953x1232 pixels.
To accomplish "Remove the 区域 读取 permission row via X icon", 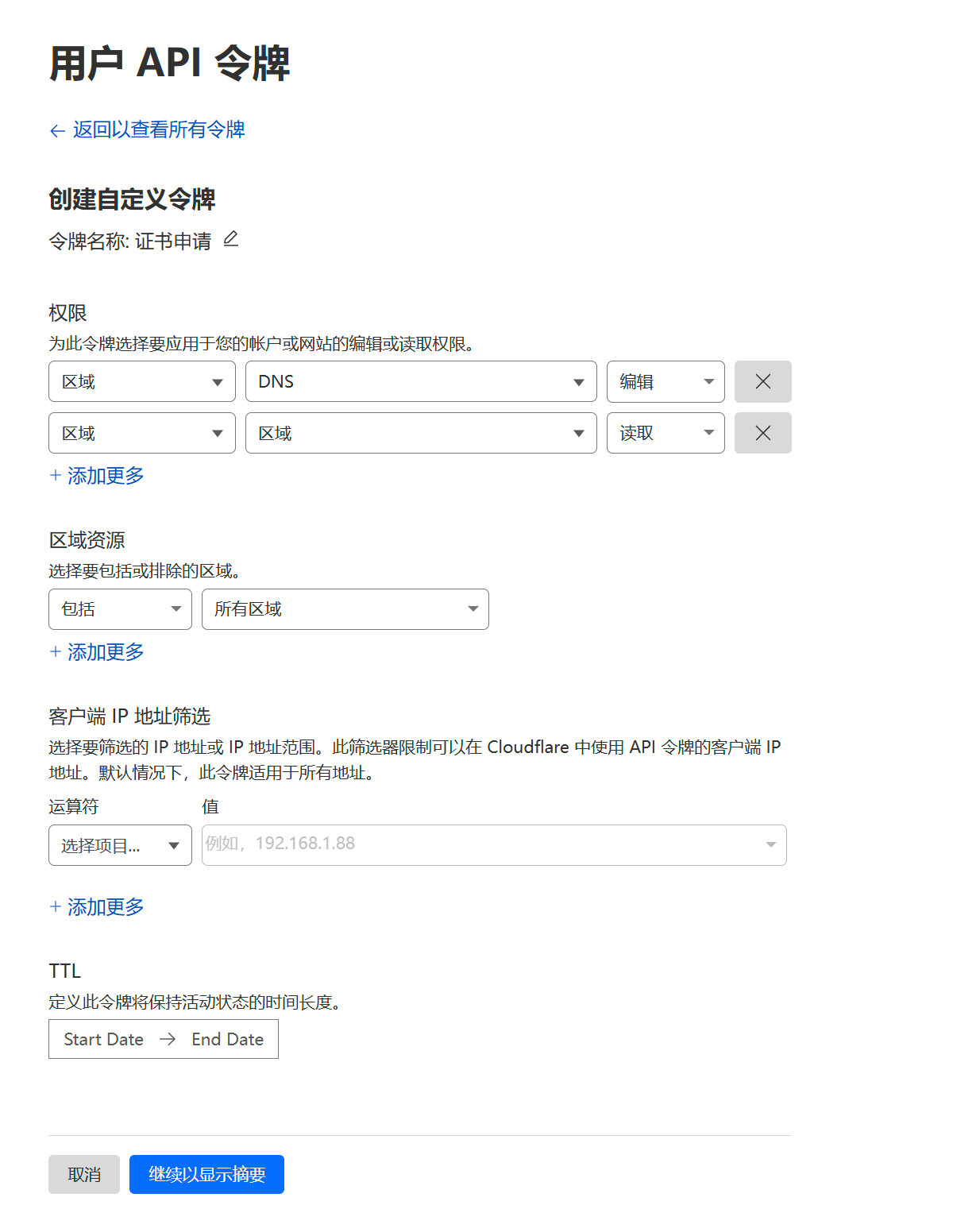I will 762,433.
